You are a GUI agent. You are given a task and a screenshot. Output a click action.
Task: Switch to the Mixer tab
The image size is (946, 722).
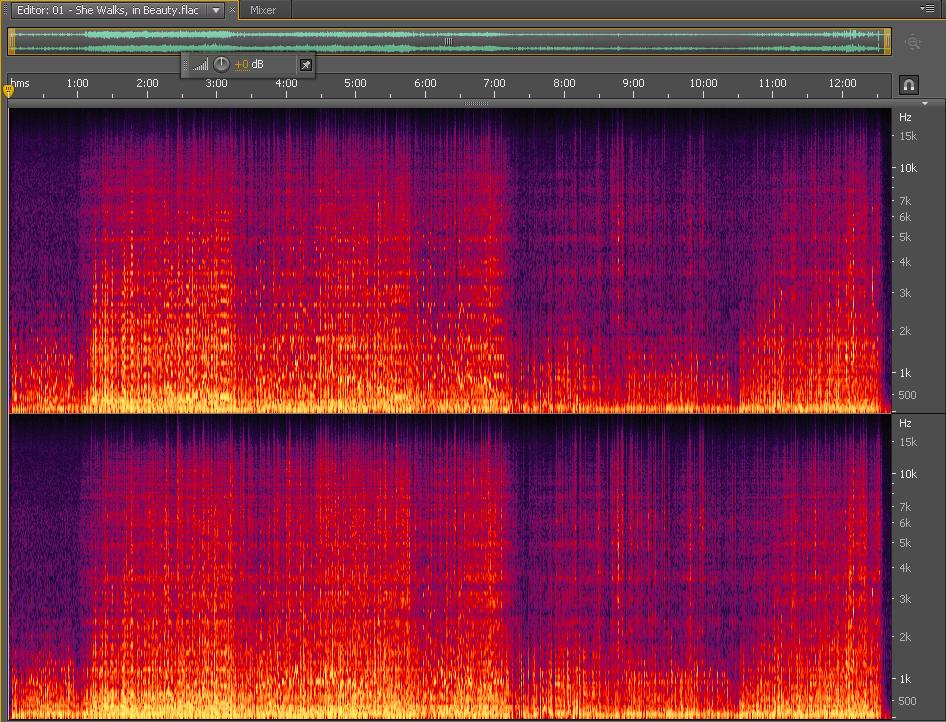click(x=263, y=10)
